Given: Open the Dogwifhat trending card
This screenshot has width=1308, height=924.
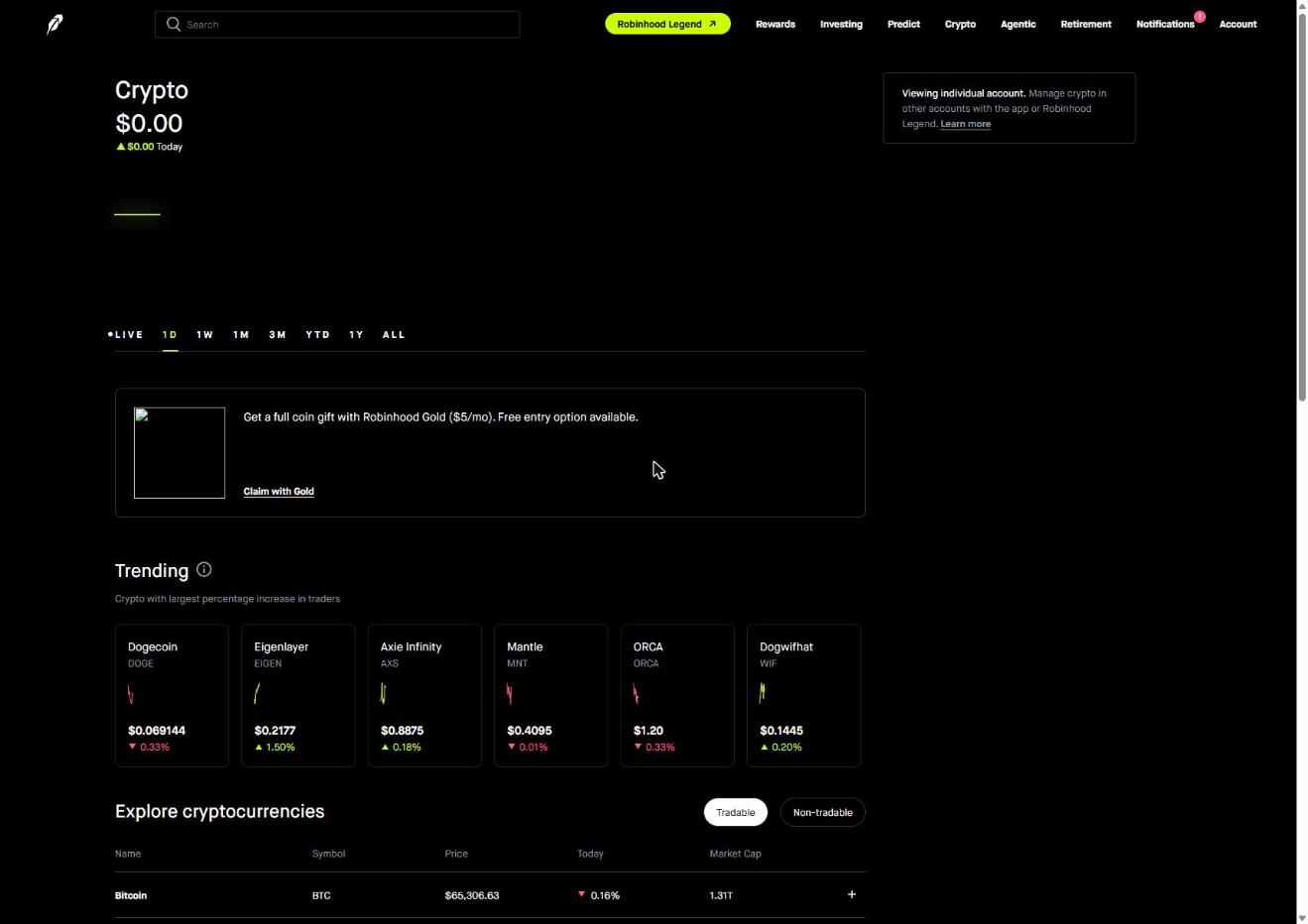Looking at the screenshot, I should point(804,695).
